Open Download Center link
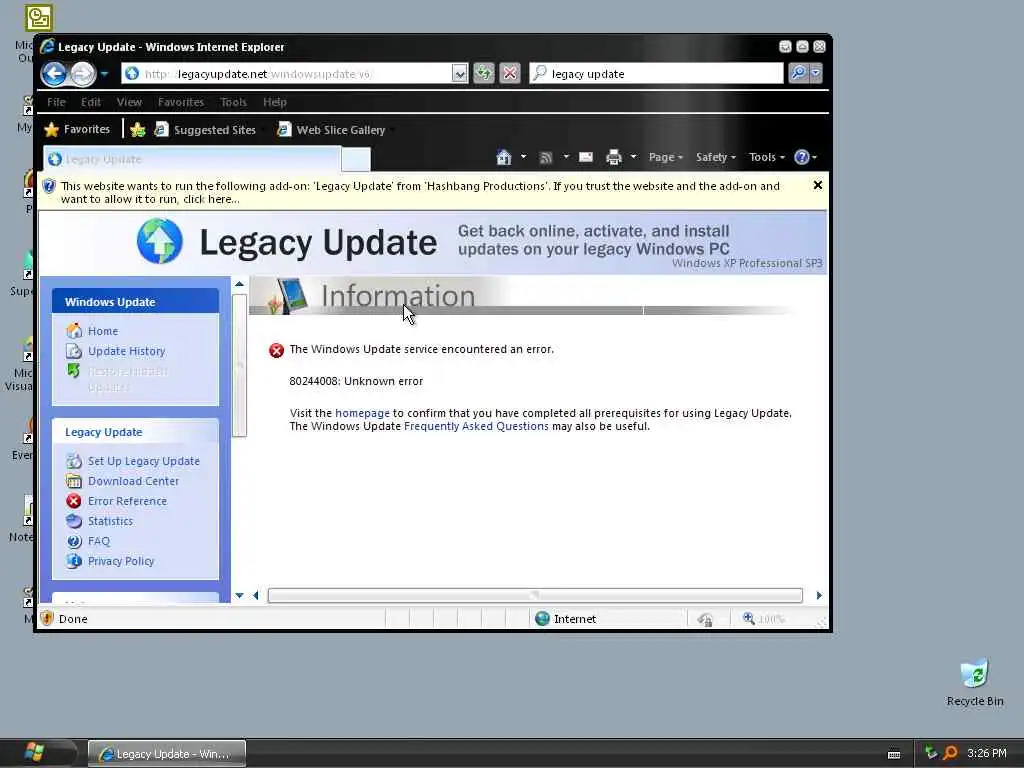 click(x=133, y=481)
